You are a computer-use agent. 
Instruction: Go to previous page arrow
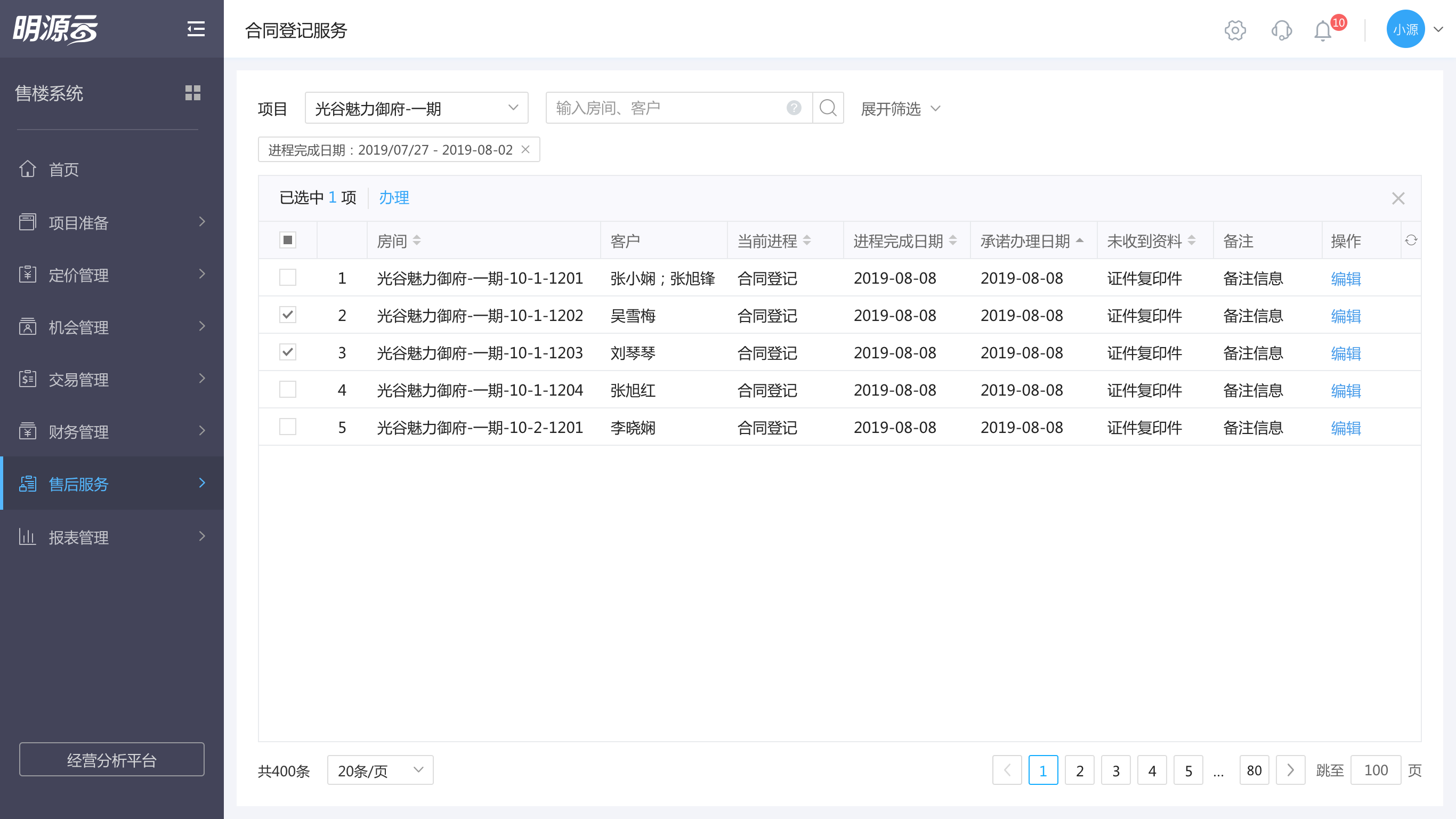(x=1007, y=770)
